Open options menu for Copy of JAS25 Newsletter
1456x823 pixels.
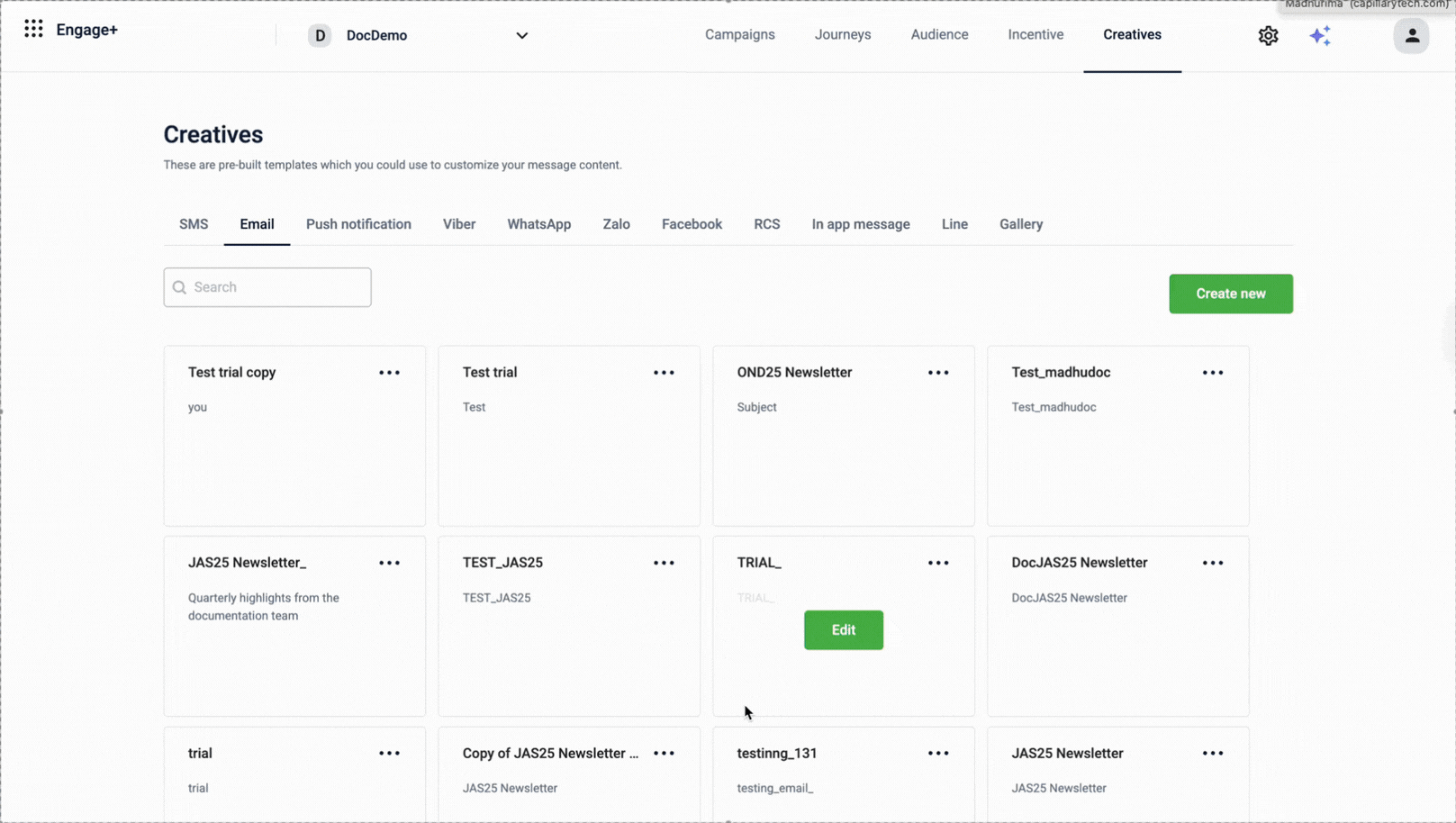tap(664, 754)
